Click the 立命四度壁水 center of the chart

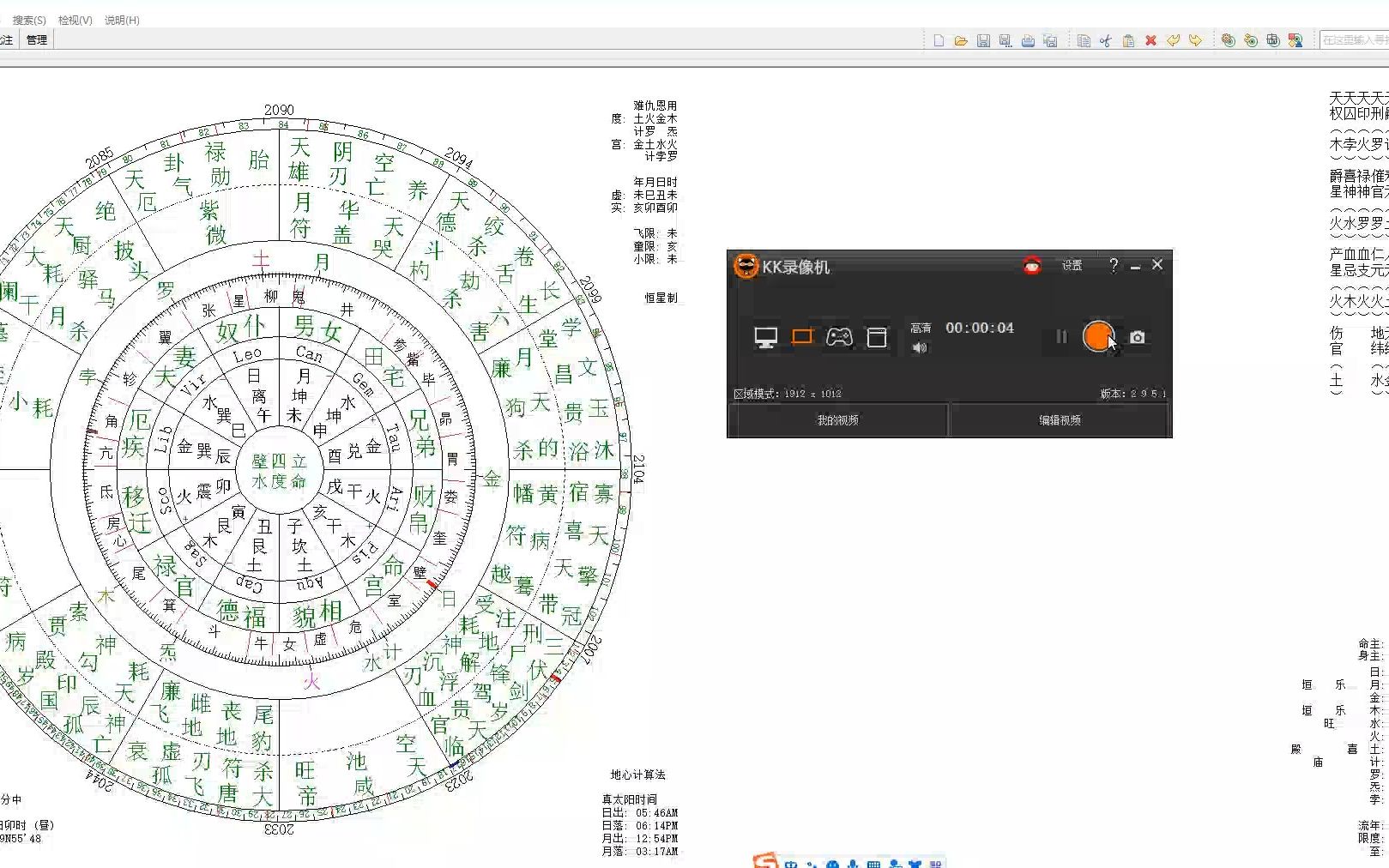tap(279, 472)
